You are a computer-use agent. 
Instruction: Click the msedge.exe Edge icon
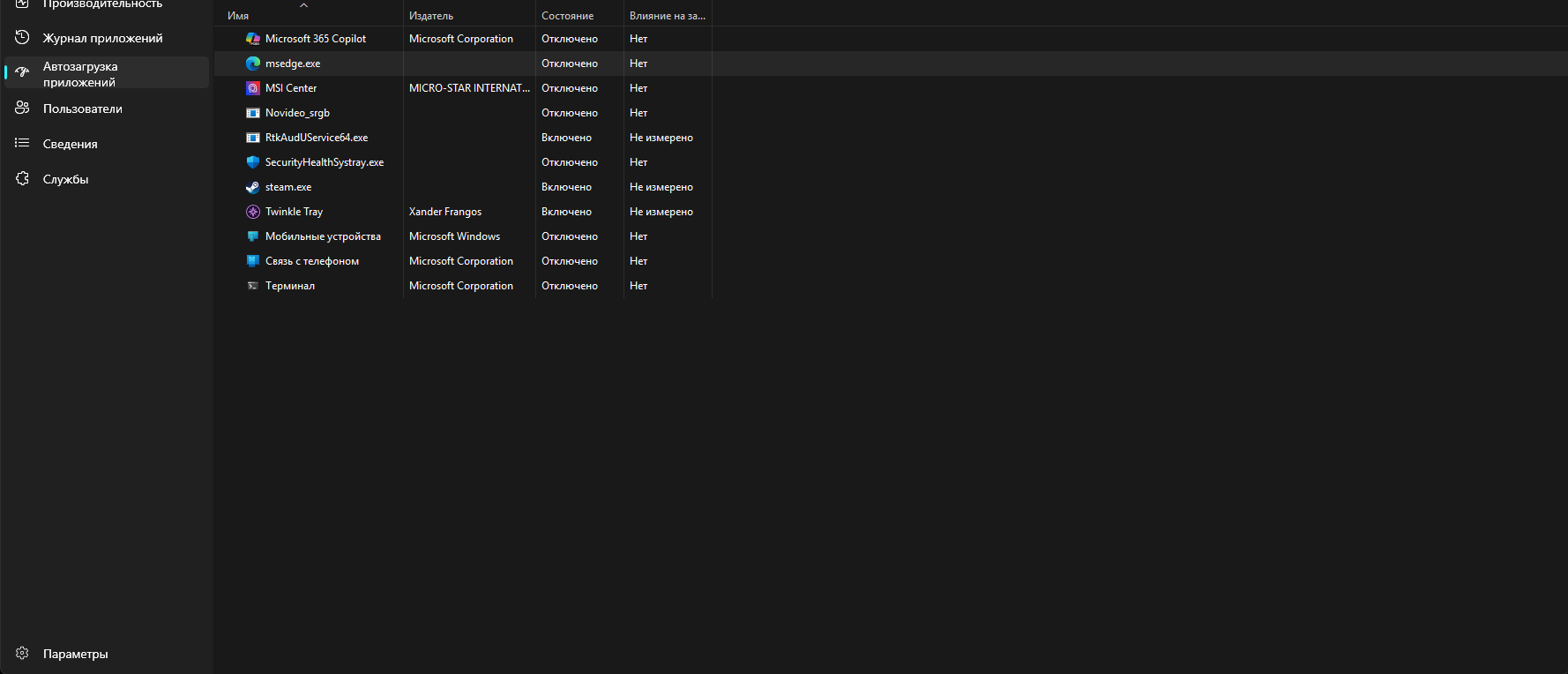[253, 64]
